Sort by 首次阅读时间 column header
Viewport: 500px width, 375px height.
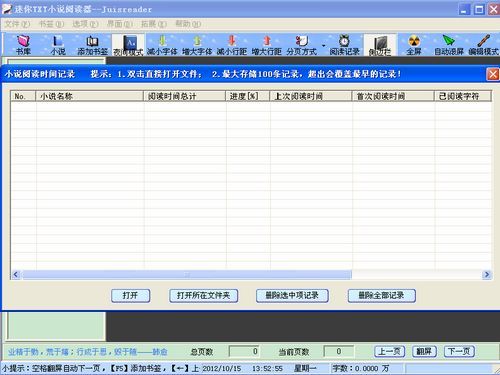click(393, 96)
